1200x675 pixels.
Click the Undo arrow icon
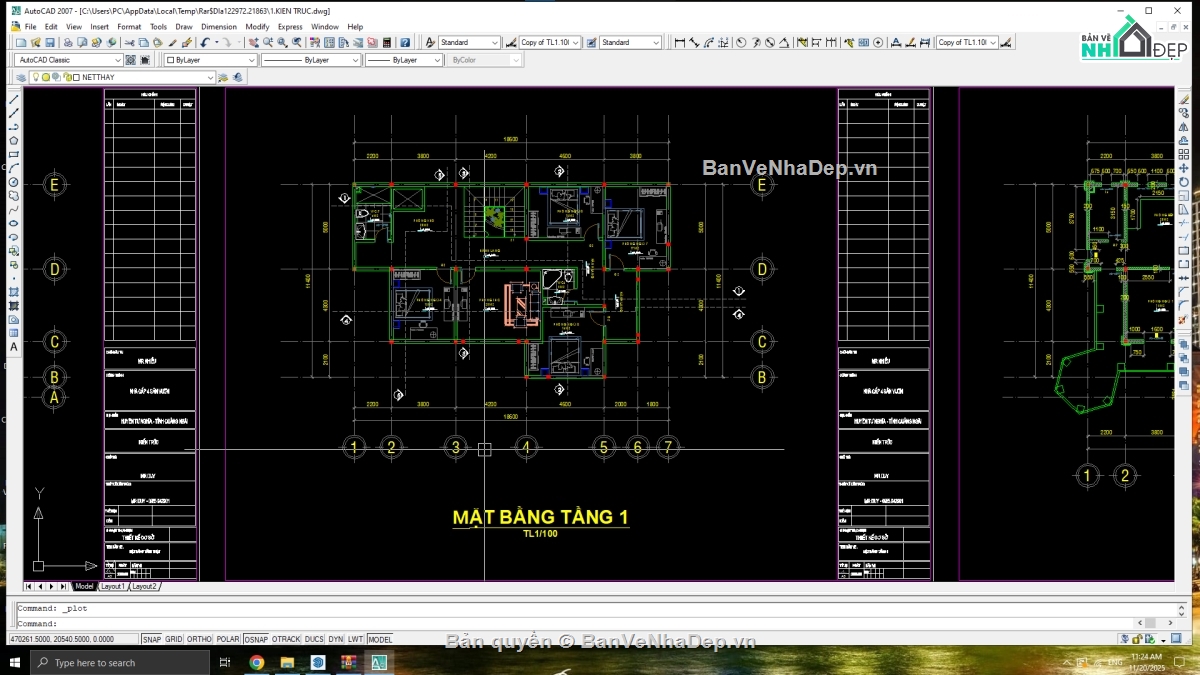(x=205, y=43)
